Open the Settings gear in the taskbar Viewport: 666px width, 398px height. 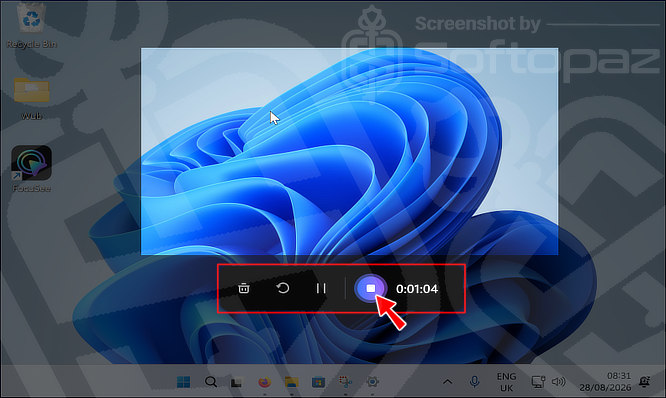click(x=373, y=382)
